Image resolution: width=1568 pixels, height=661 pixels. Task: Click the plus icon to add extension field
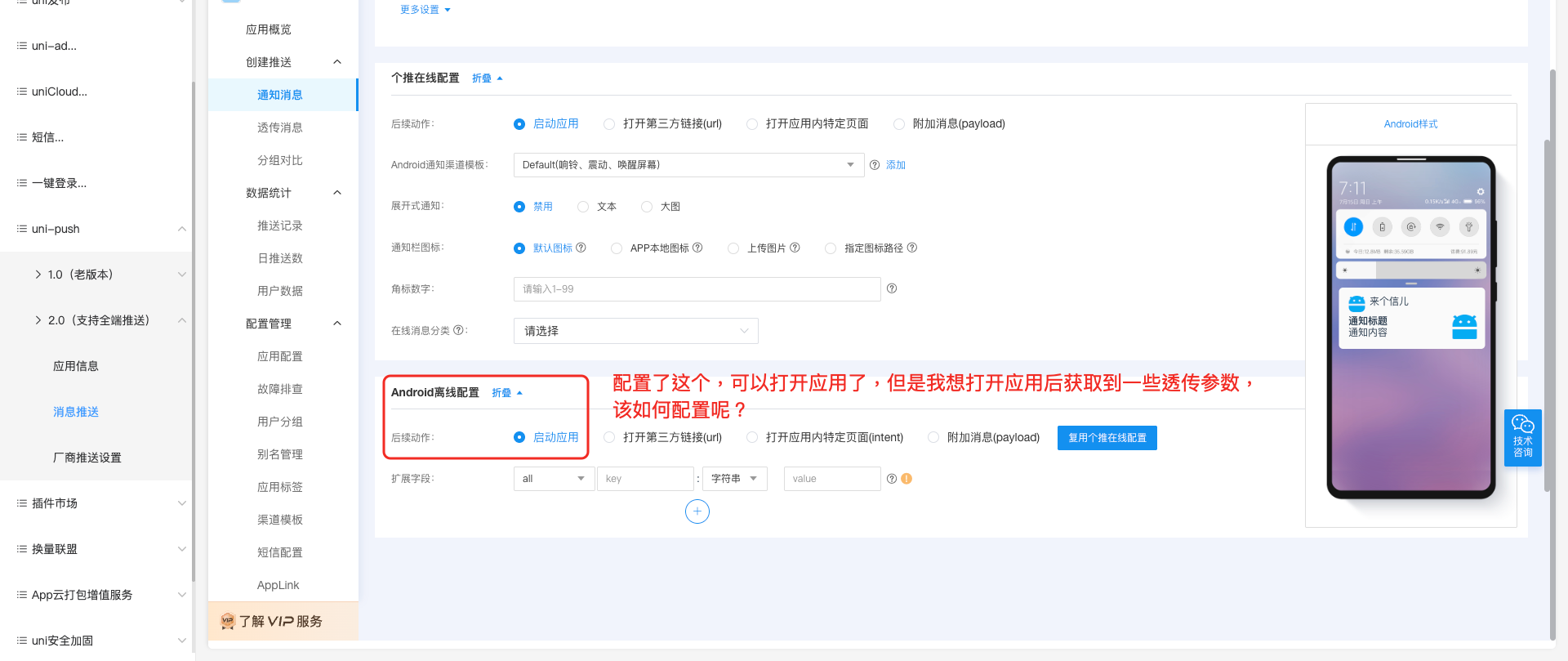point(697,511)
